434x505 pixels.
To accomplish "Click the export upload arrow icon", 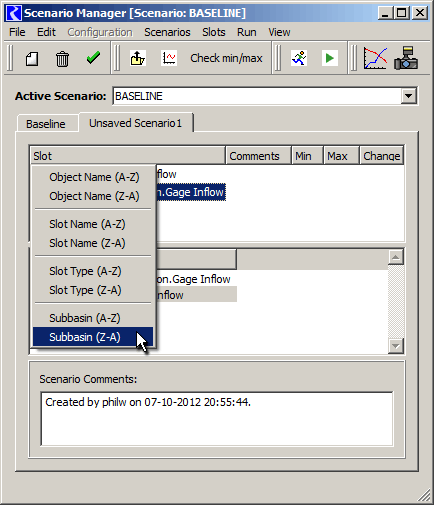I will [137, 58].
